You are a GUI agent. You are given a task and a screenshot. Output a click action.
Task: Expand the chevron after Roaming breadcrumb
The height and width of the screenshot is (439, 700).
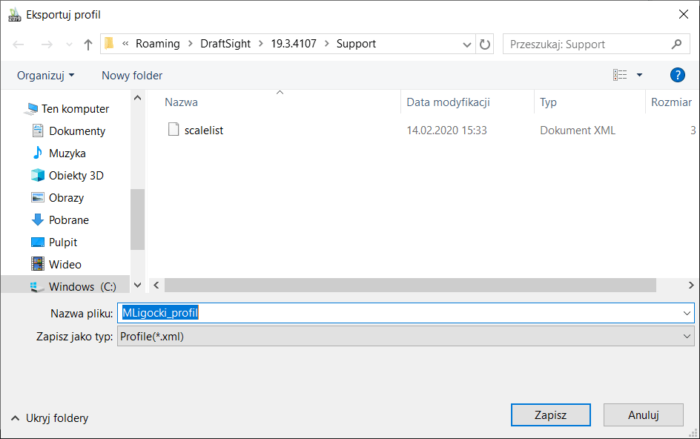191,44
